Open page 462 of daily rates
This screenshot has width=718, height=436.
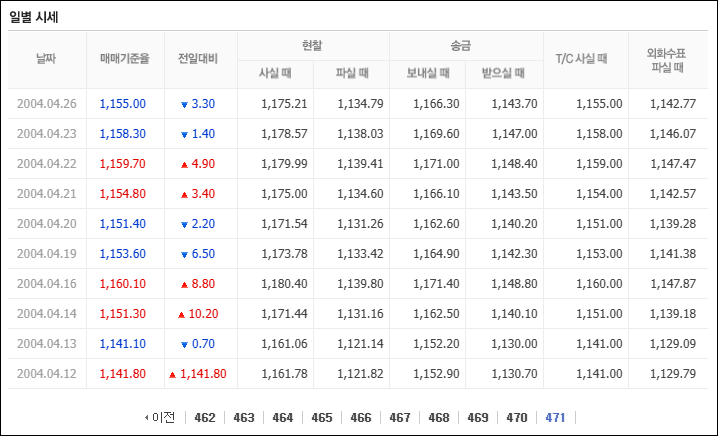205,418
